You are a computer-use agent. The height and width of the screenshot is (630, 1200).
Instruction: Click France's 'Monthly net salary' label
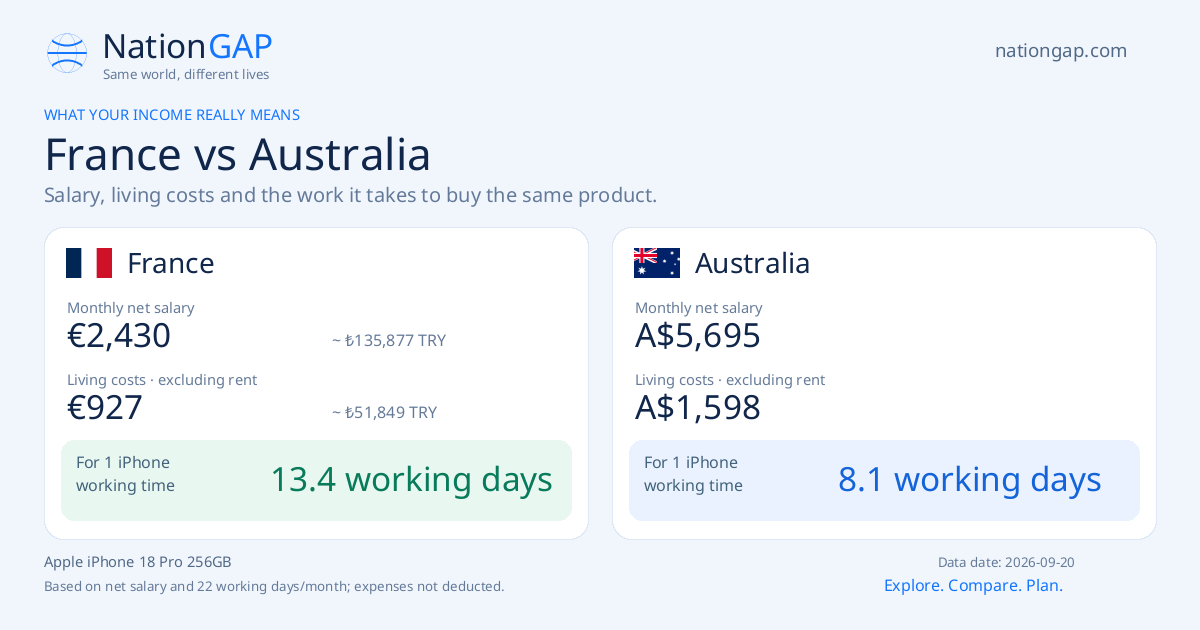coord(131,308)
